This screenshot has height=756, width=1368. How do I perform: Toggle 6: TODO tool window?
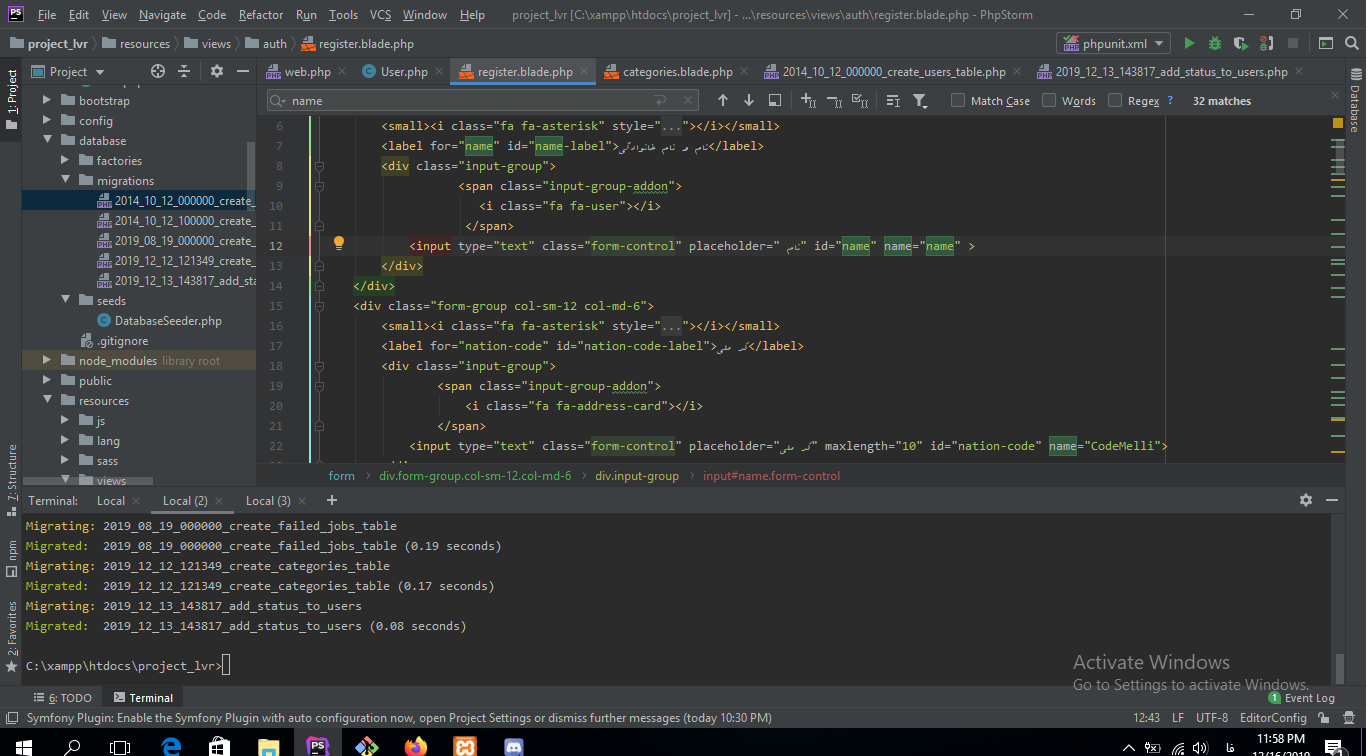coord(63,697)
